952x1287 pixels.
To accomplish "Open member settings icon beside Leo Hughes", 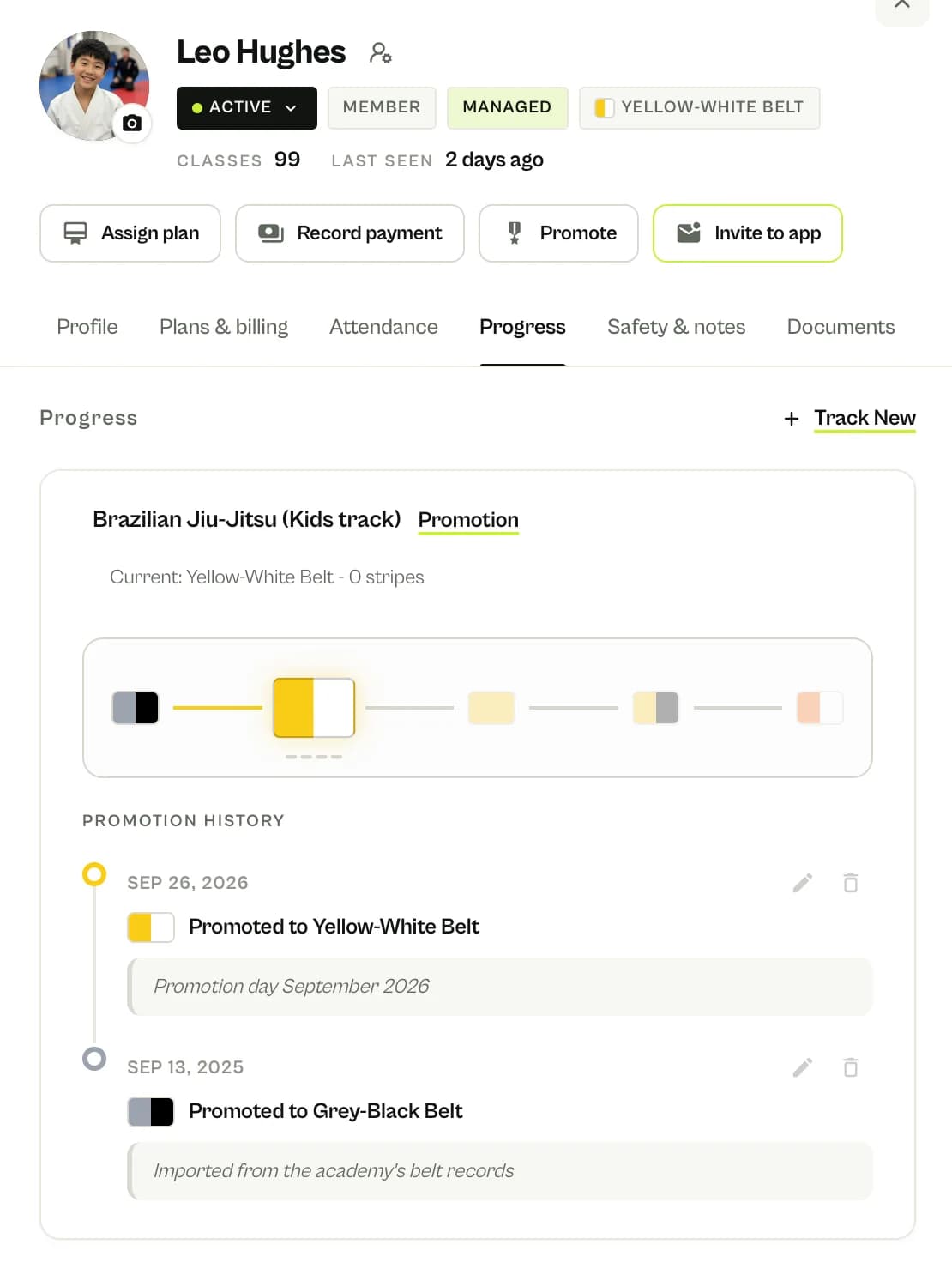I will (x=381, y=53).
